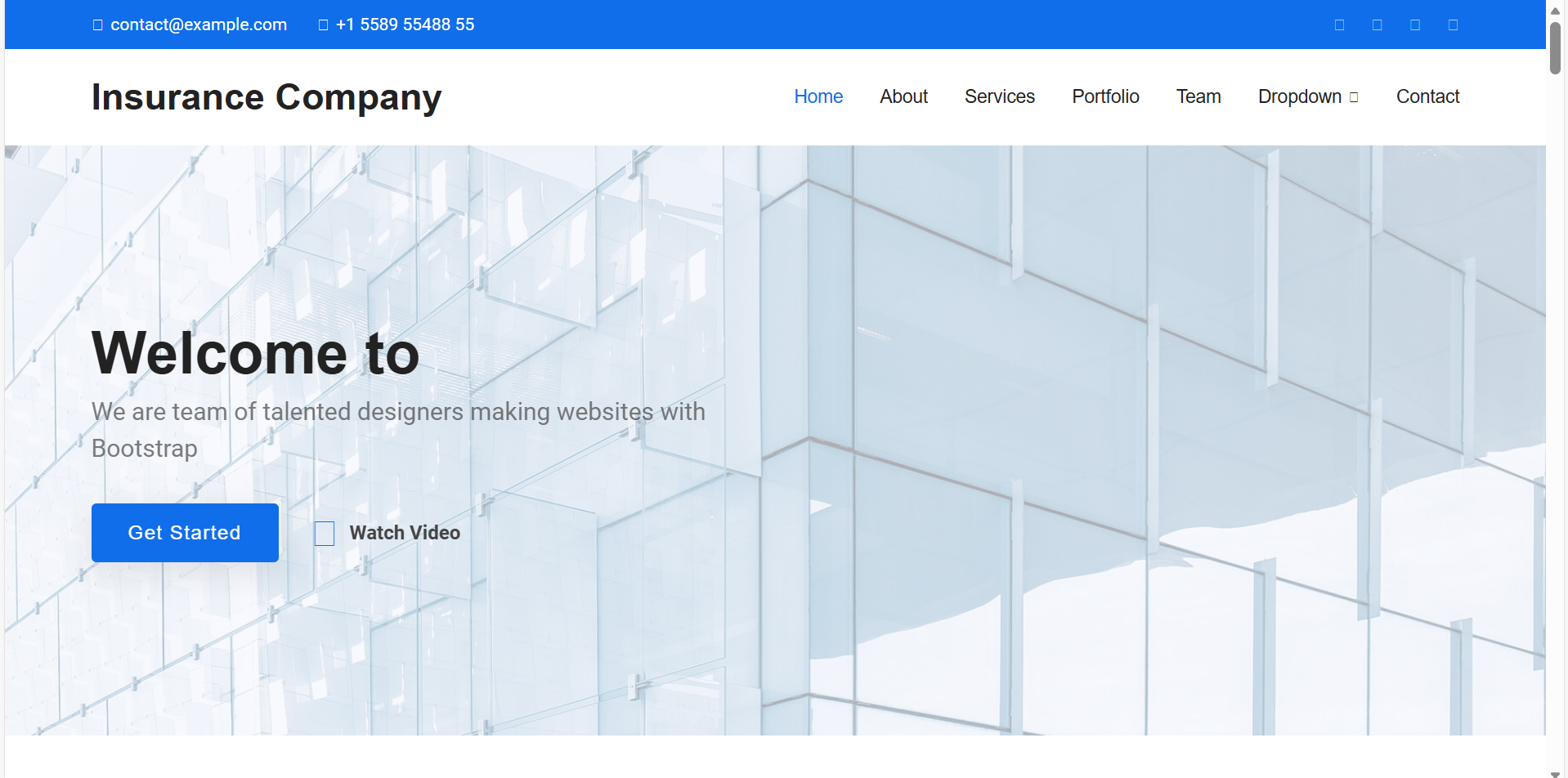Go to the Home nav item
Image resolution: width=1568 pixels, height=778 pixels.
tap(818, 96)
